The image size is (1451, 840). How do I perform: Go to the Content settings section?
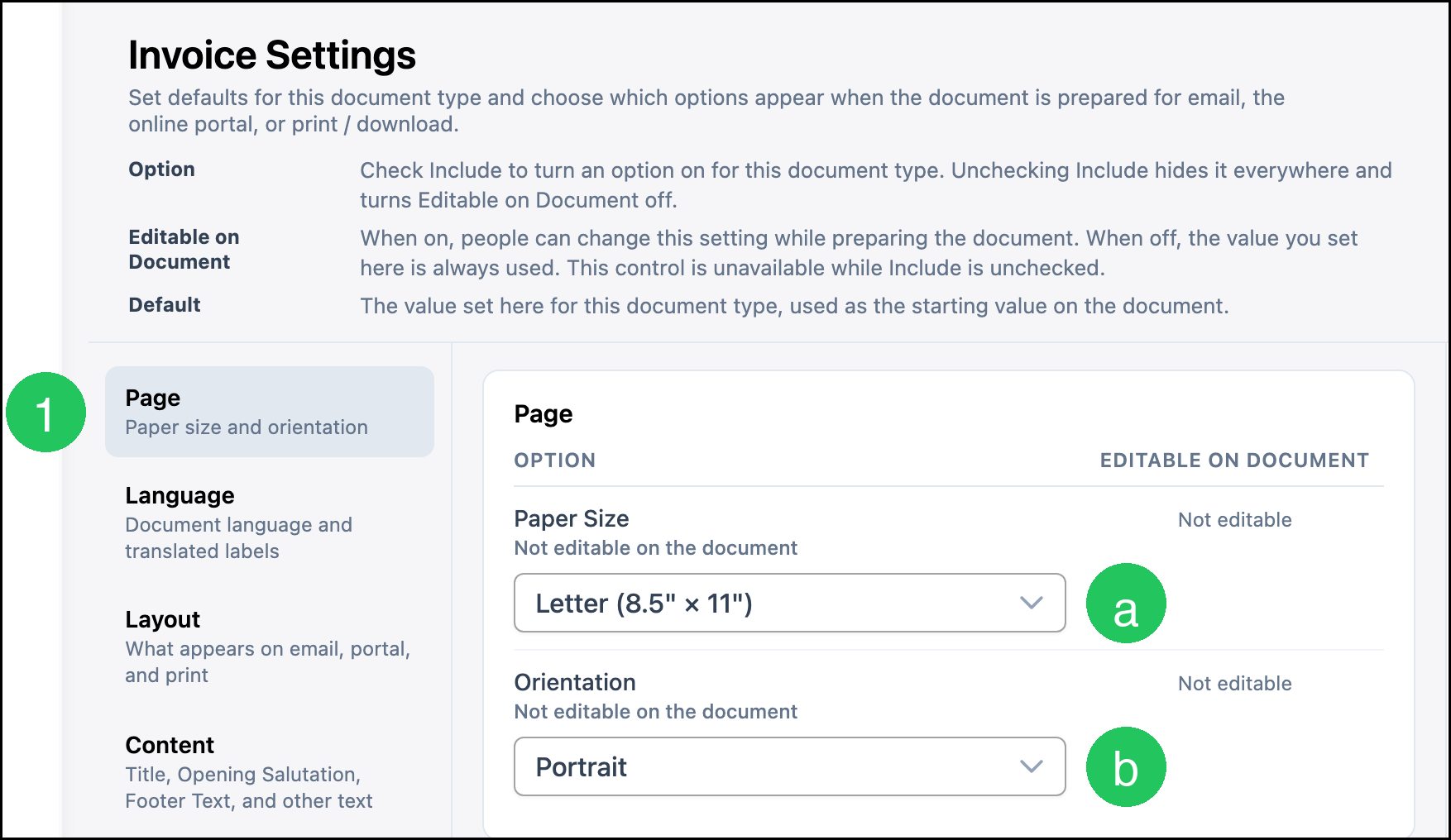pos(270,772)
